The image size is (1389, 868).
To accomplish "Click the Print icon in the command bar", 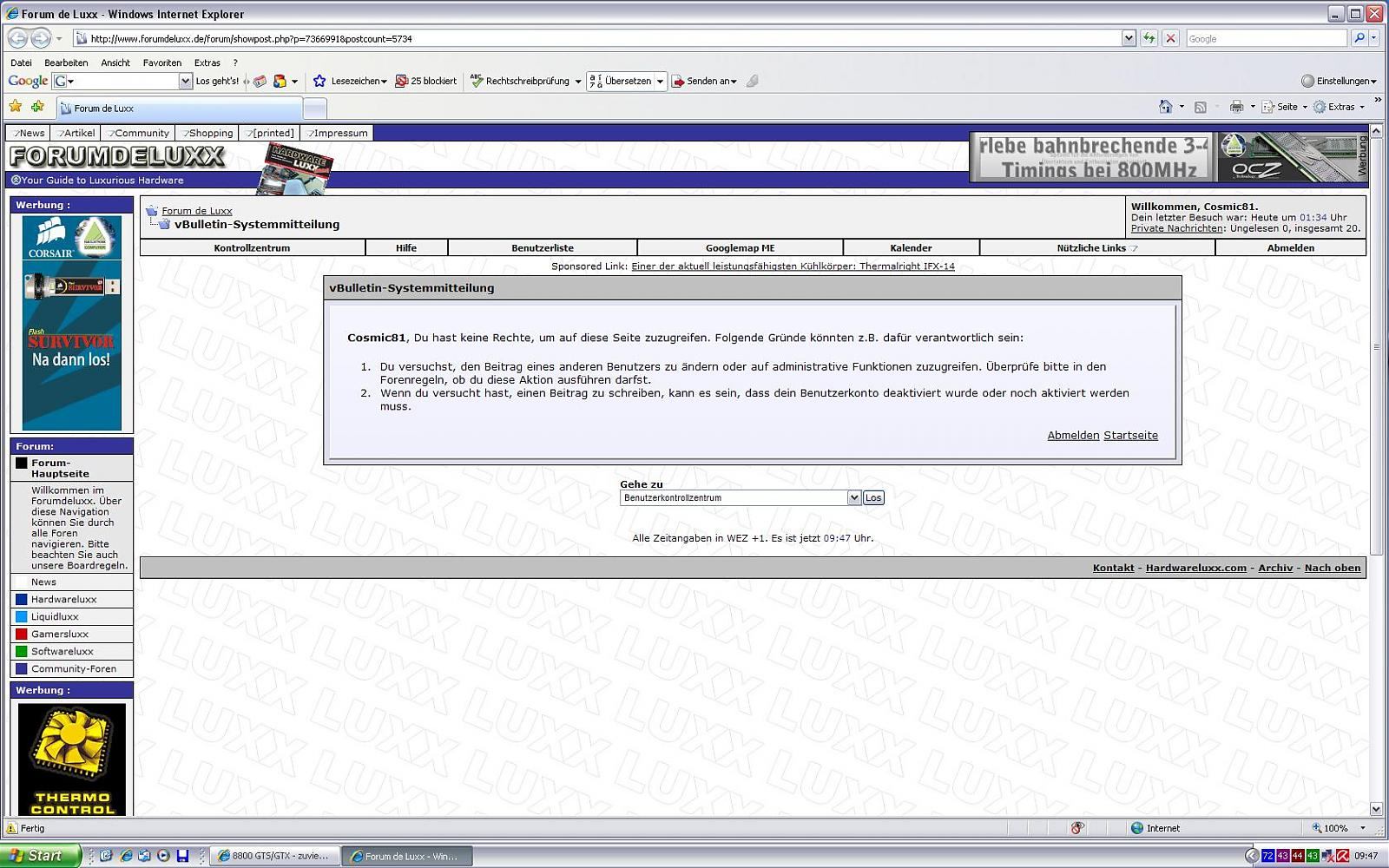I will click(1237, 107).
